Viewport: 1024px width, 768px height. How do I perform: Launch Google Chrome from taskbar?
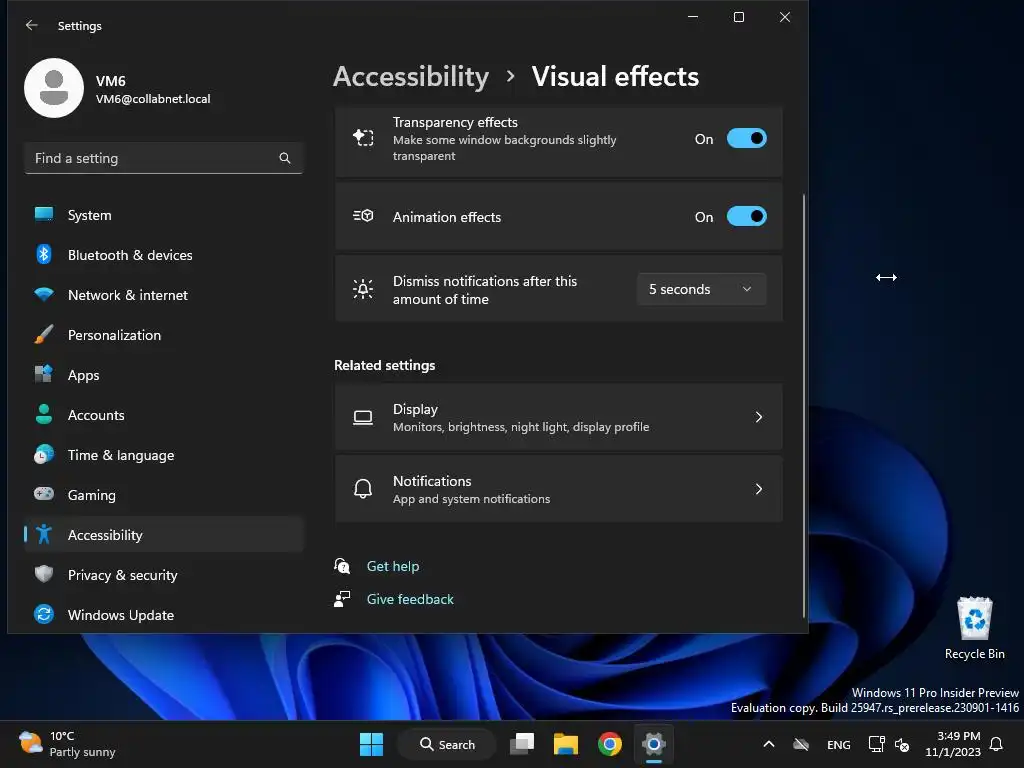[x=610, y=744]
